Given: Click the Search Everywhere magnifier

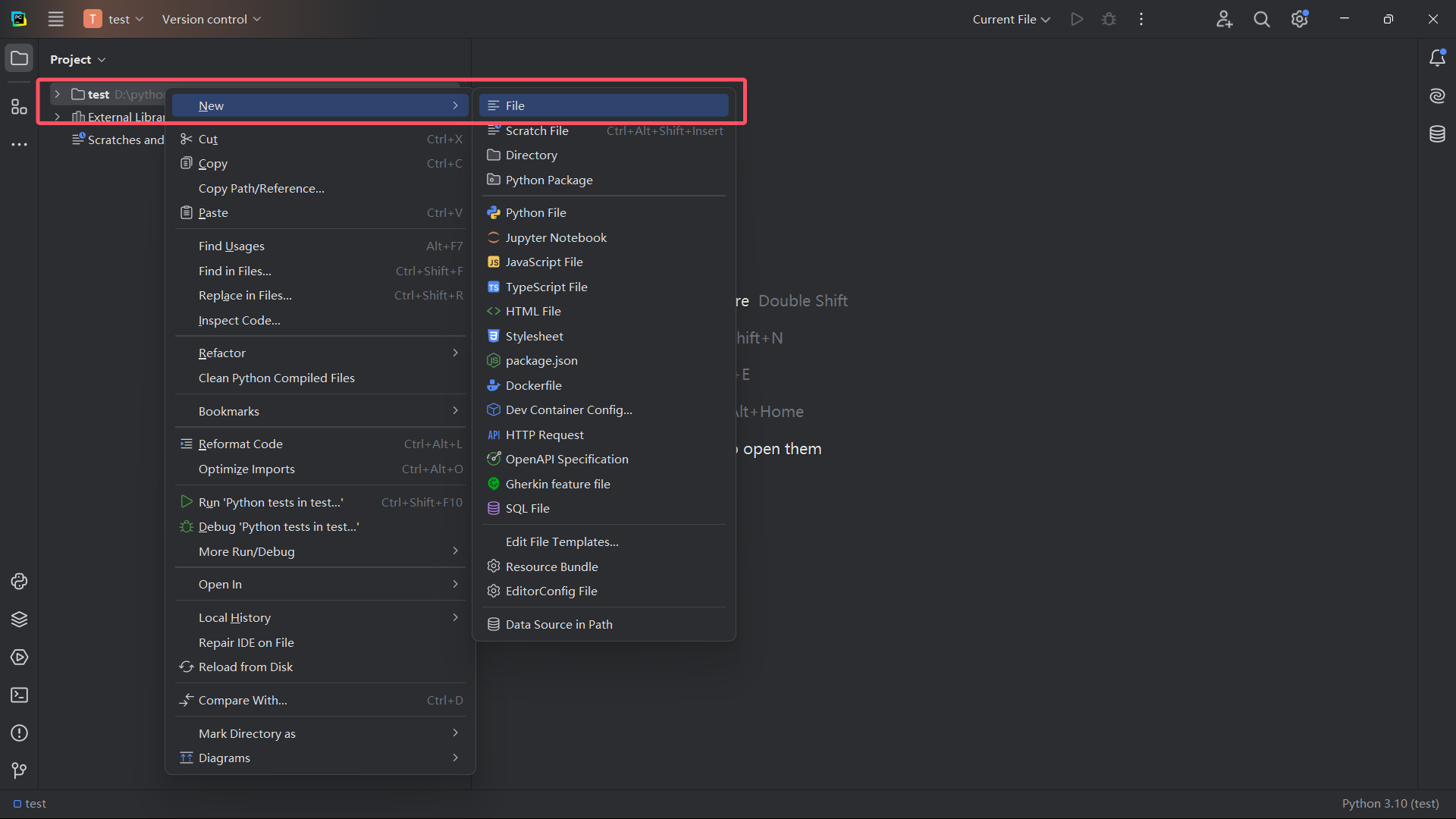Looking at the screenshot, I should 1262,20.
